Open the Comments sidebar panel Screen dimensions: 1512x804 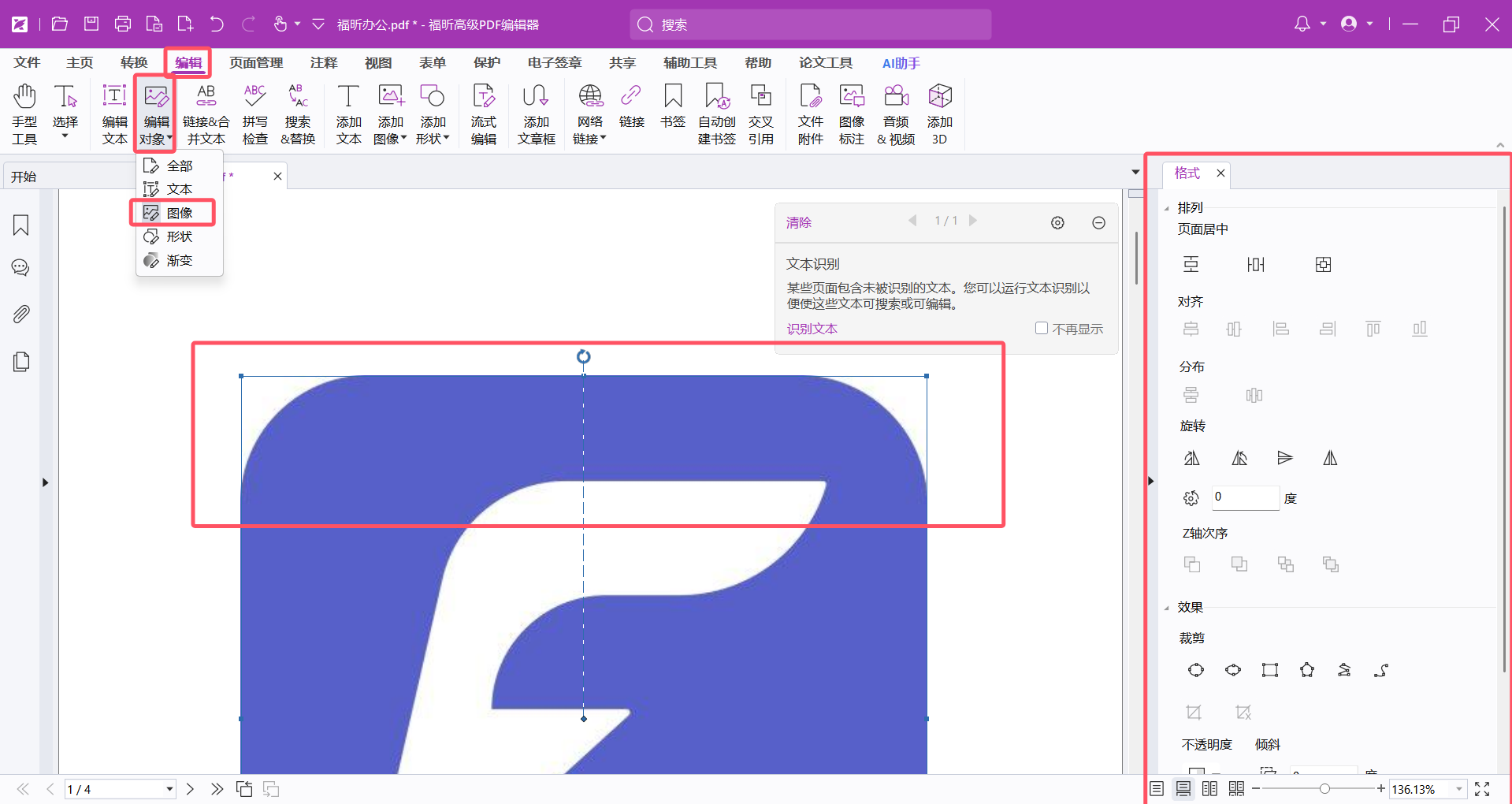[21, 268]
